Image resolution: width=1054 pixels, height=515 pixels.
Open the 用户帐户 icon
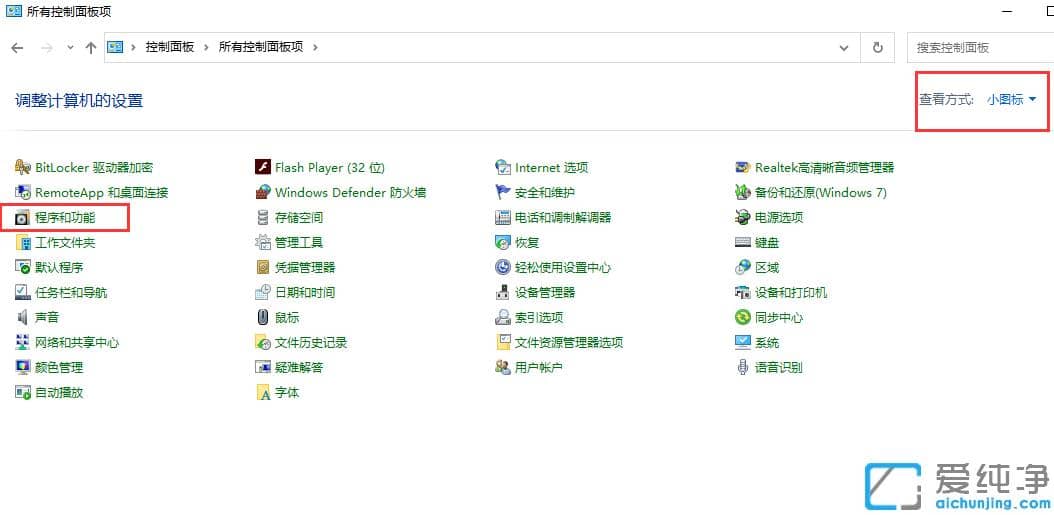(x=503, y=368)
